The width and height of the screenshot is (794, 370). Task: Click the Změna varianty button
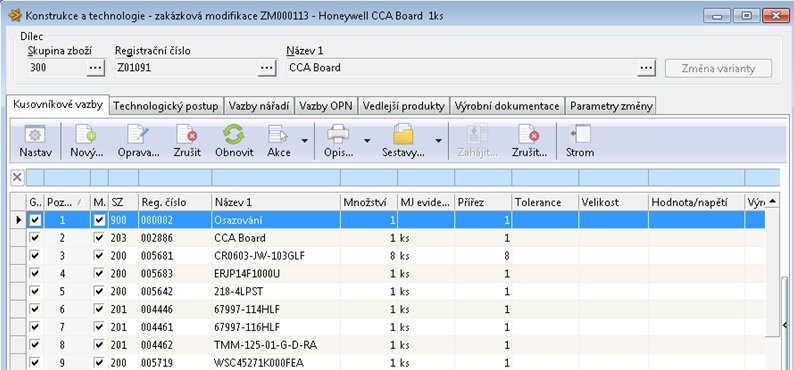pos(719,68)
